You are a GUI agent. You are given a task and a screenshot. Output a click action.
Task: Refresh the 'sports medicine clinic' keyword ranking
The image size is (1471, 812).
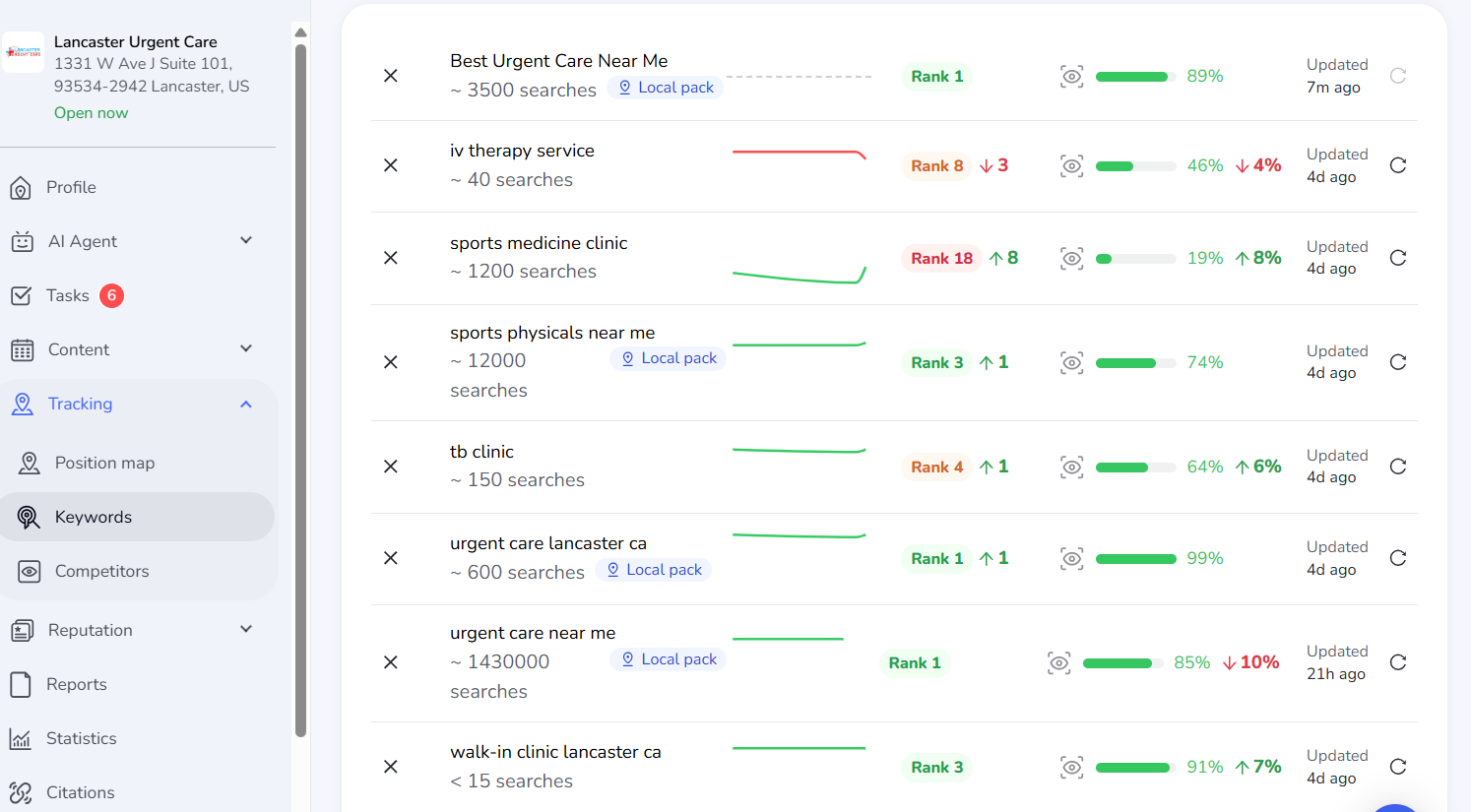coord(1397,258)
